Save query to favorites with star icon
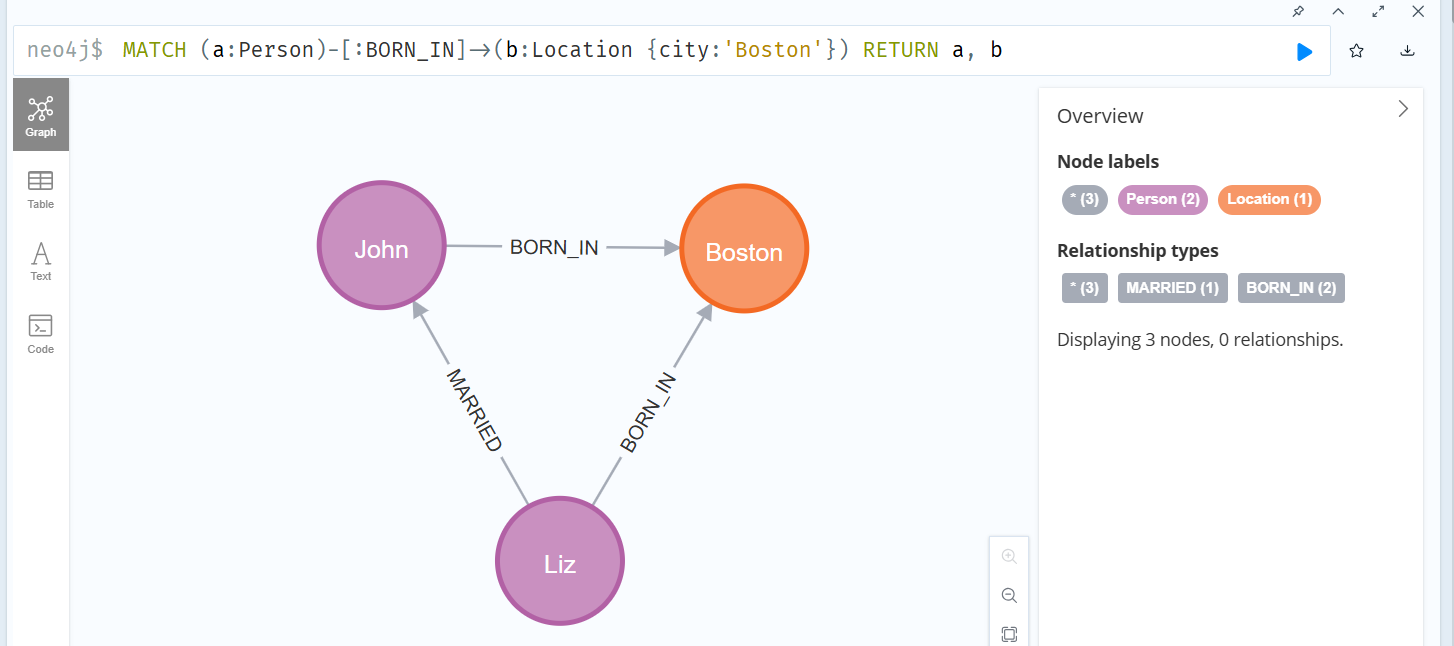 1356,51
